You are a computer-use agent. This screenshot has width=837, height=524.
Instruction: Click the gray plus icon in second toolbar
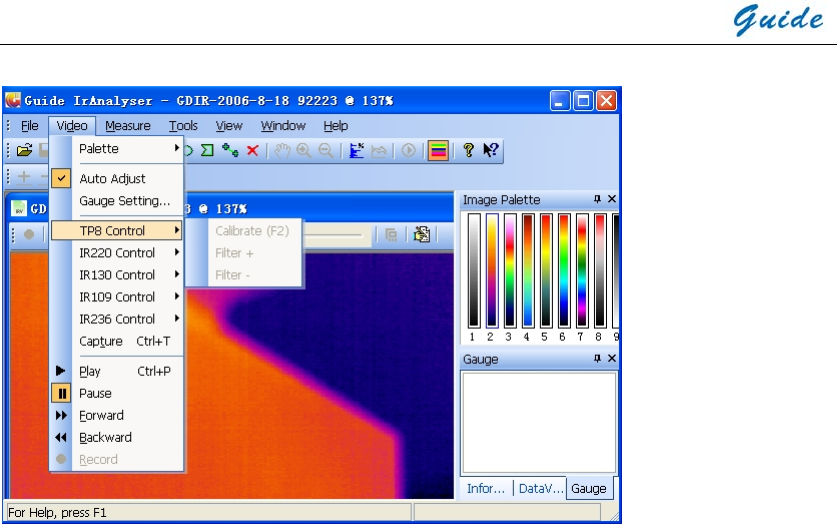click(24, 176)
